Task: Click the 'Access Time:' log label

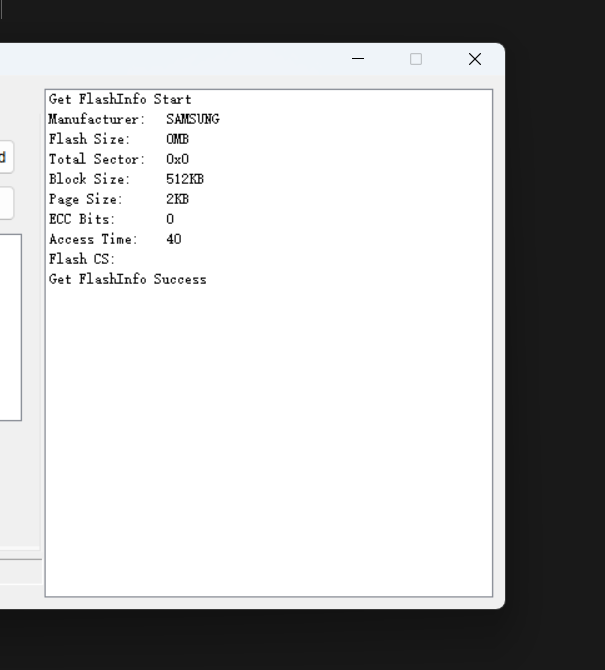Action: 93,239
